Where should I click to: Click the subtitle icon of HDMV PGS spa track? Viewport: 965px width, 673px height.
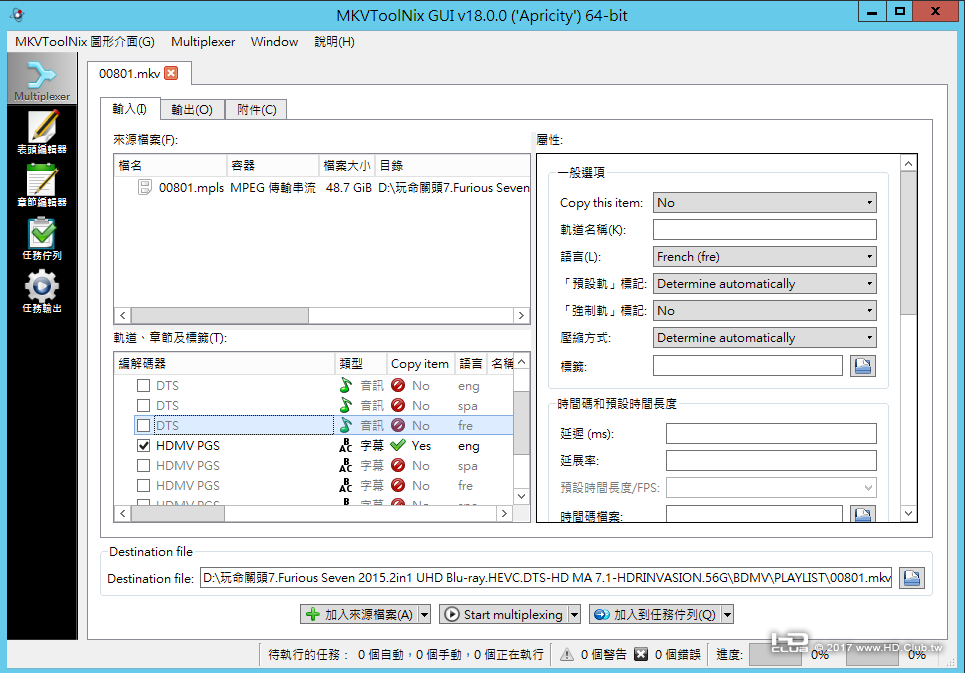tap(346, 466)
